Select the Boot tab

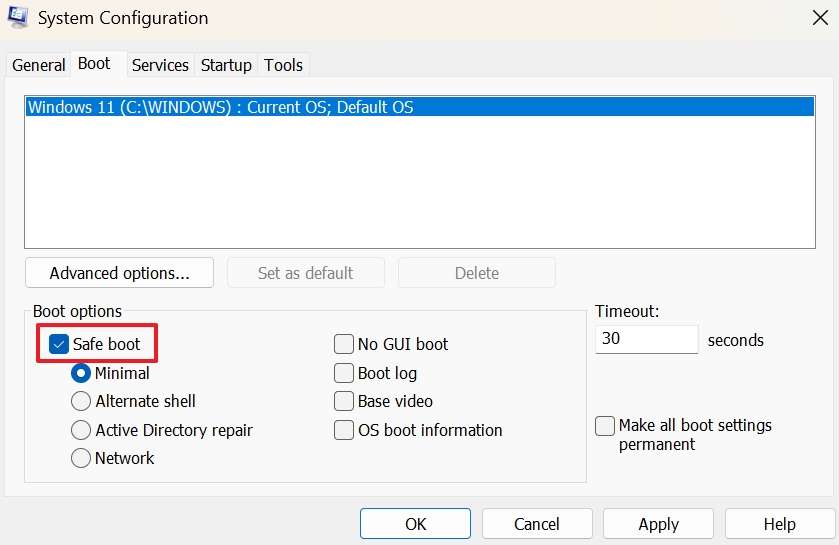[x=94, y=64]
